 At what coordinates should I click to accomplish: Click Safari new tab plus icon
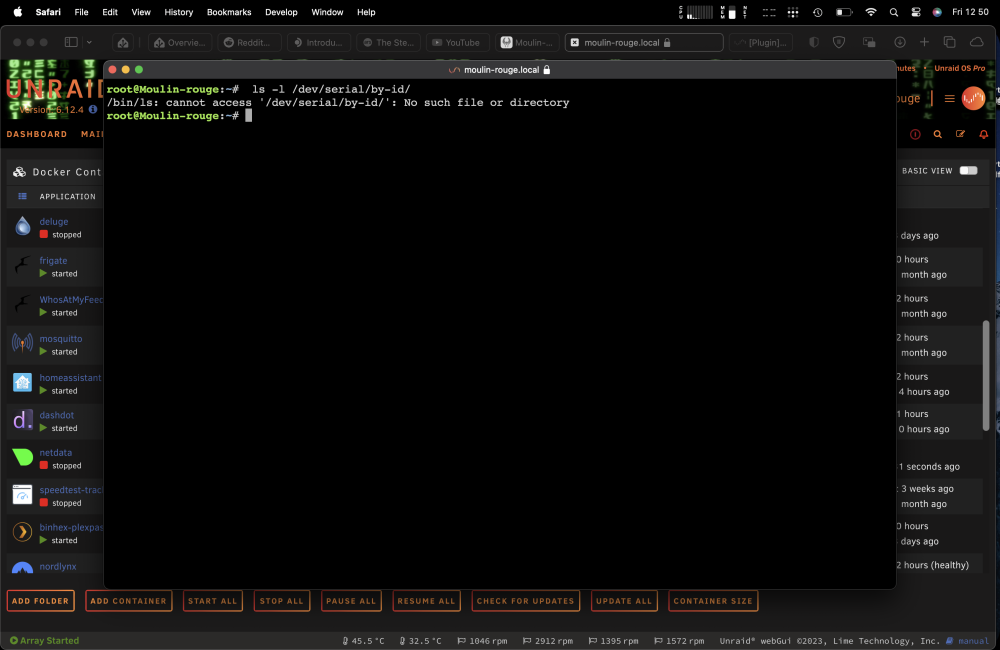pyautogui.click(x=924, y=42)
